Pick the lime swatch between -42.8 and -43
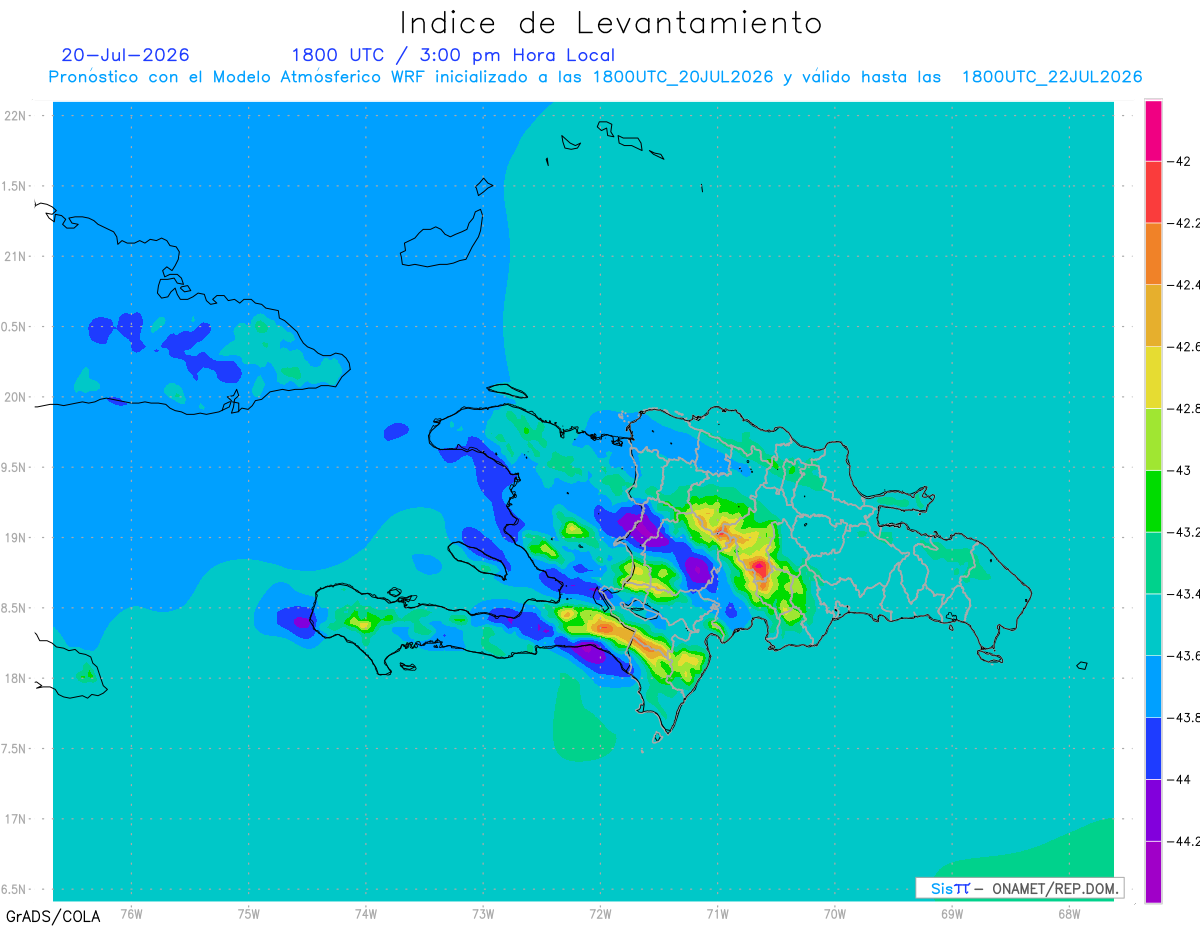This screenshot has height=927, width=1200. [x=1153, y=439]
